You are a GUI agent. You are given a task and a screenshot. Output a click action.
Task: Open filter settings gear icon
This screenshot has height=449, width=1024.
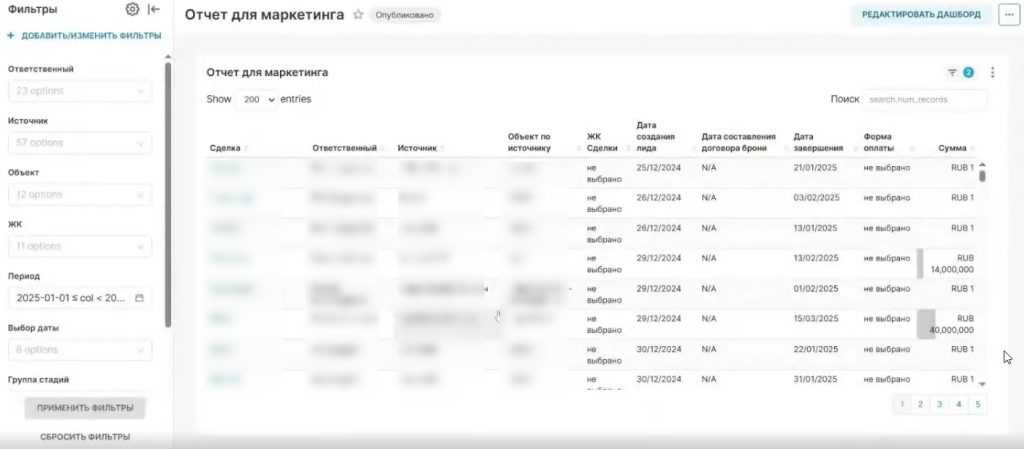pyautogui.click(x=132, y=10)
